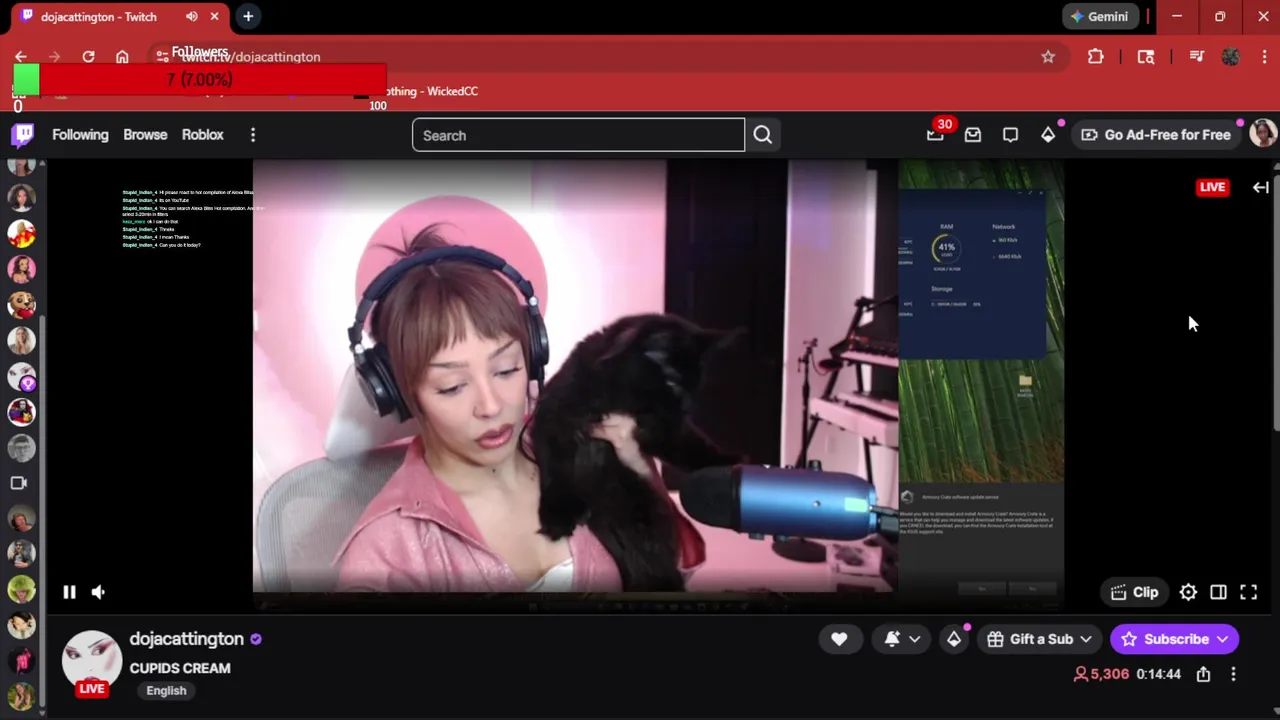Image resolution: width=1280 pixels, height=720 pixels.
Task: Open the notifications inbox icon
Action: tap(973, 135)
